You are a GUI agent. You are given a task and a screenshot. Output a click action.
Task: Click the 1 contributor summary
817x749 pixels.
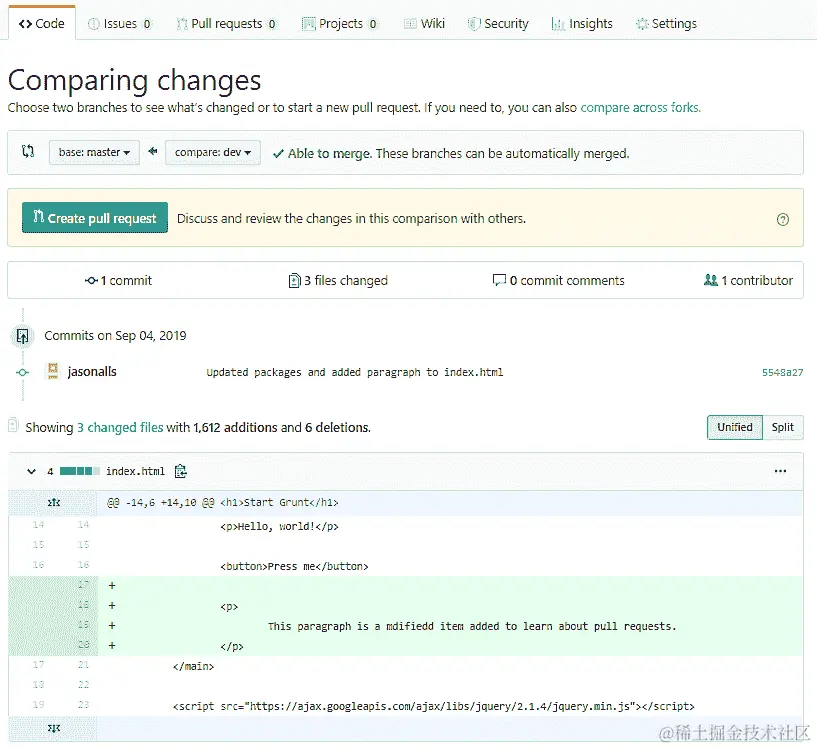tap(748, 280)
